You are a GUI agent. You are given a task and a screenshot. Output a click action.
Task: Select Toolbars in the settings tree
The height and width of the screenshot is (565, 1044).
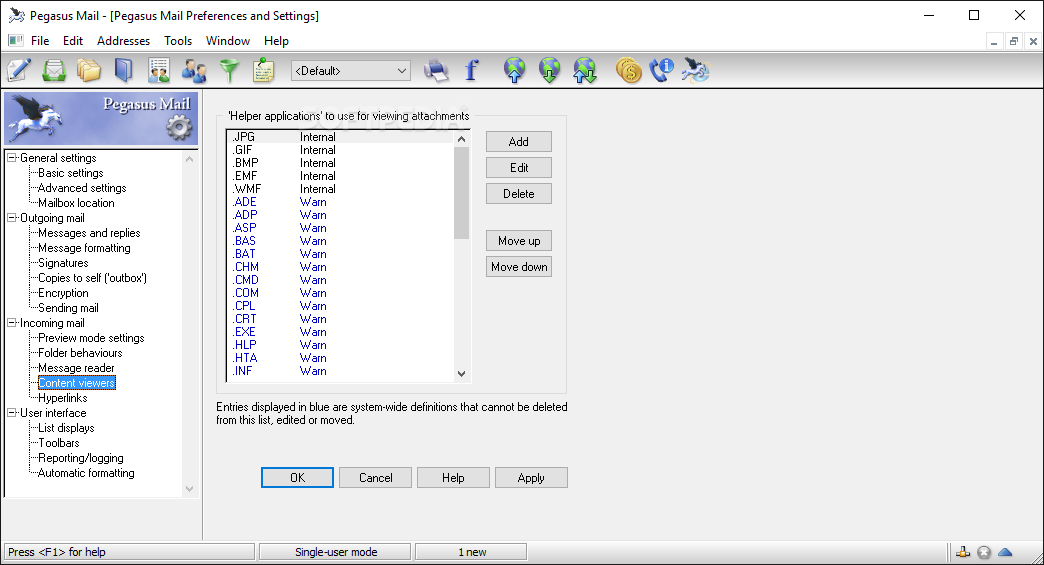pyautogui.click(x=59, y=443)
